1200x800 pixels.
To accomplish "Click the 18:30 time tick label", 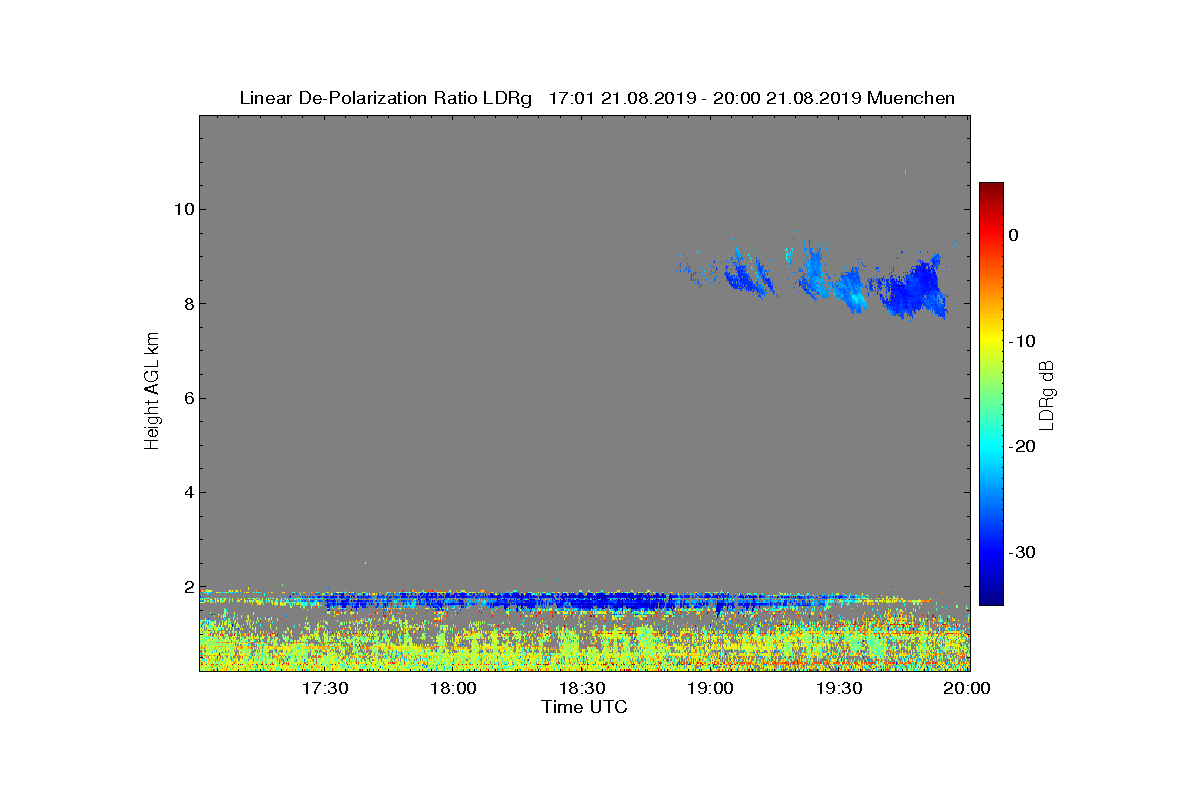I will click(x=583, y=688).
